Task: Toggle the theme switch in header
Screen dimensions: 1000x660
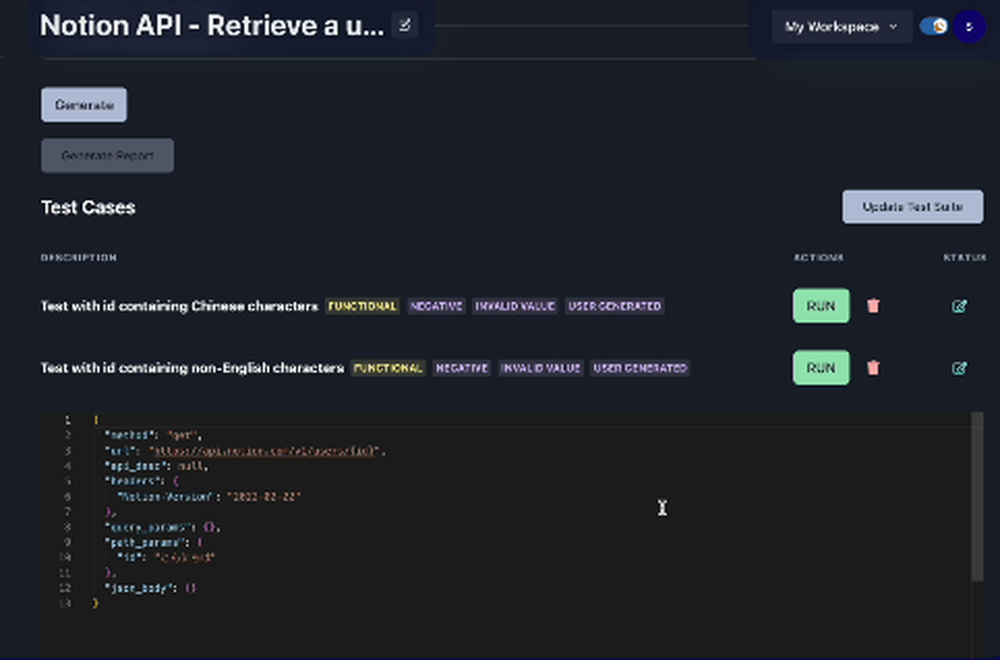Action: point(934,26)
